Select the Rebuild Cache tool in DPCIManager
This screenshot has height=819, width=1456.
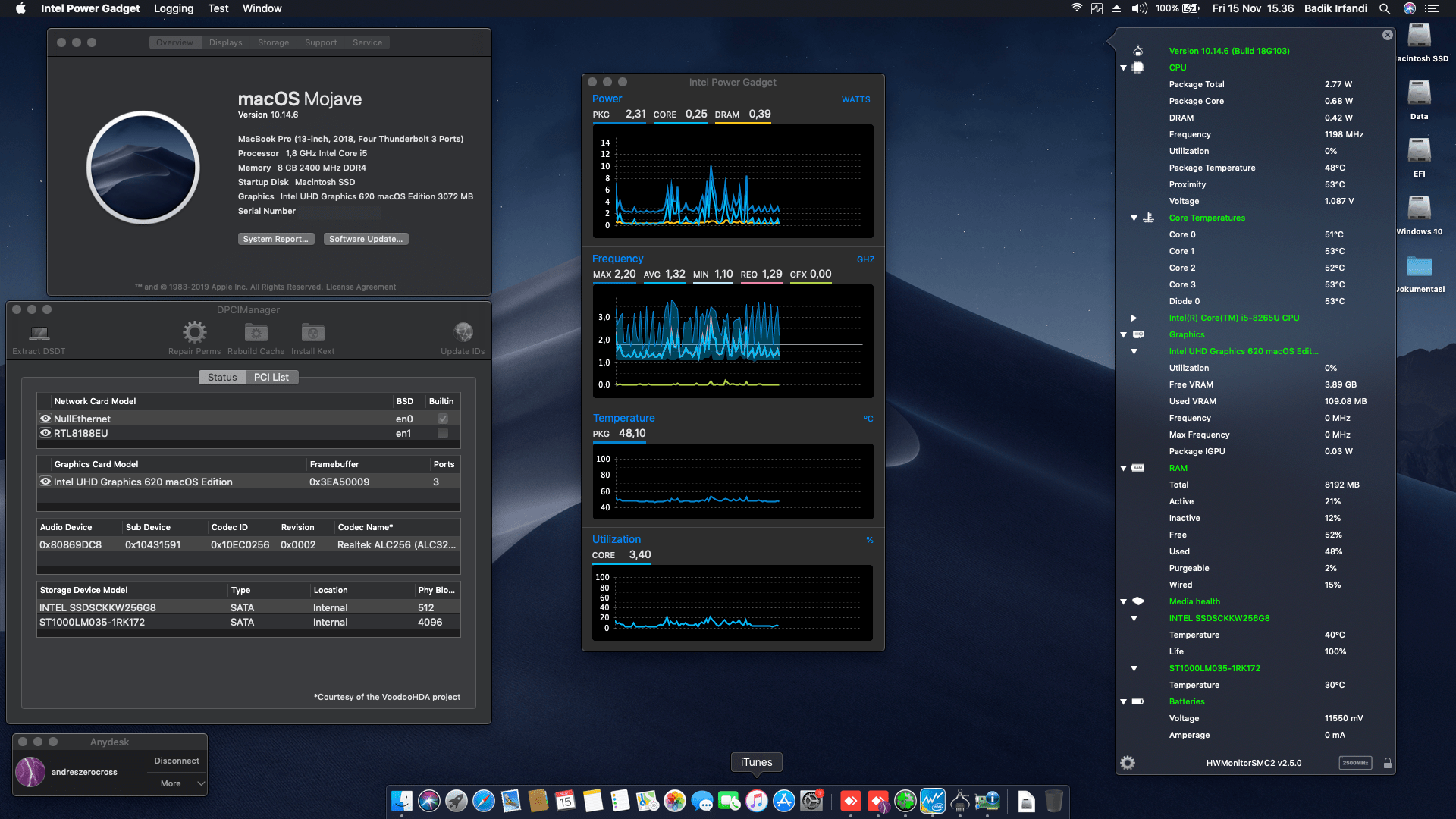click(x=256, y=332)
